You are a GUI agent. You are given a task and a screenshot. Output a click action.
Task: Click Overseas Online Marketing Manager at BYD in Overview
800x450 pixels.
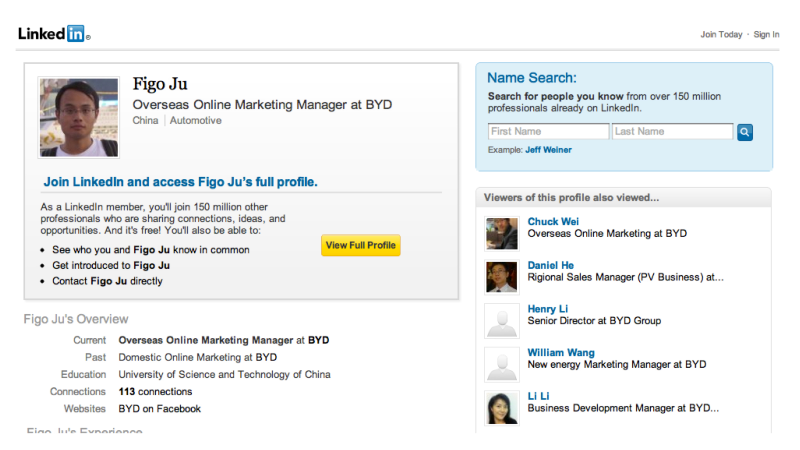coord(223,340)
